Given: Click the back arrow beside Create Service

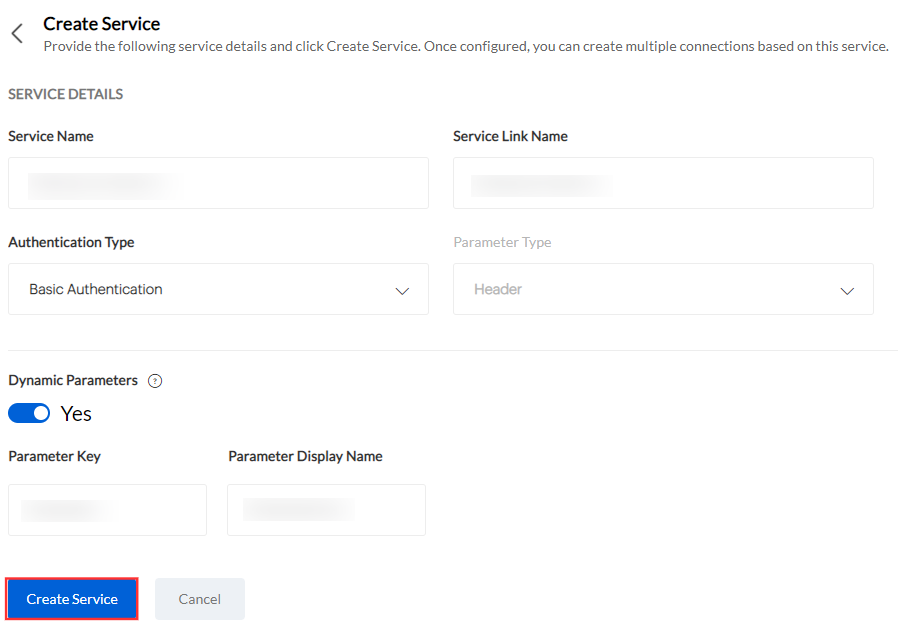Looking at the screenshot, I should pyautogui.click(x=17, y=34).
